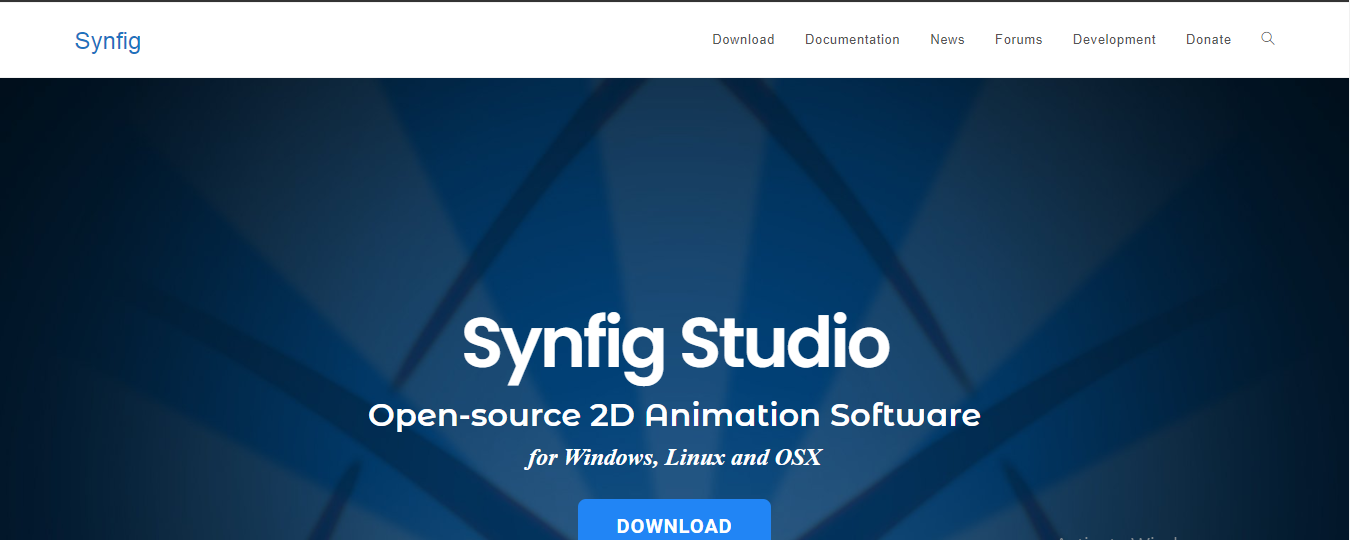
Task: Click "for Windows, Linux and OSX" text
Action: click(674, 458)
